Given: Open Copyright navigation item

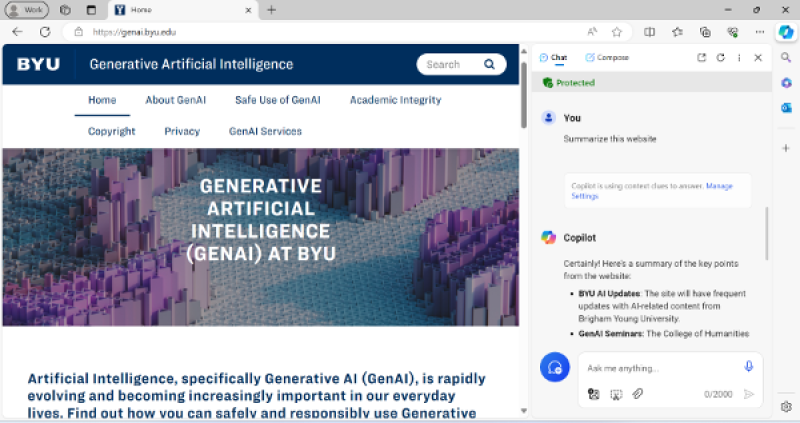Looking at the screenshot, I should coord(111,131).
